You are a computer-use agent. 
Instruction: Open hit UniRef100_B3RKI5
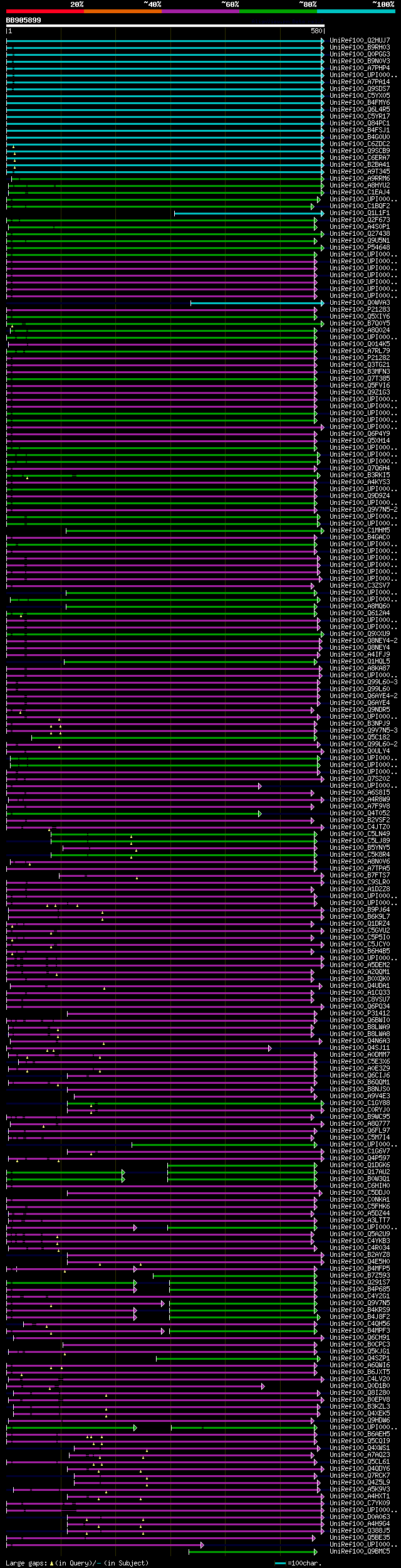360,475
